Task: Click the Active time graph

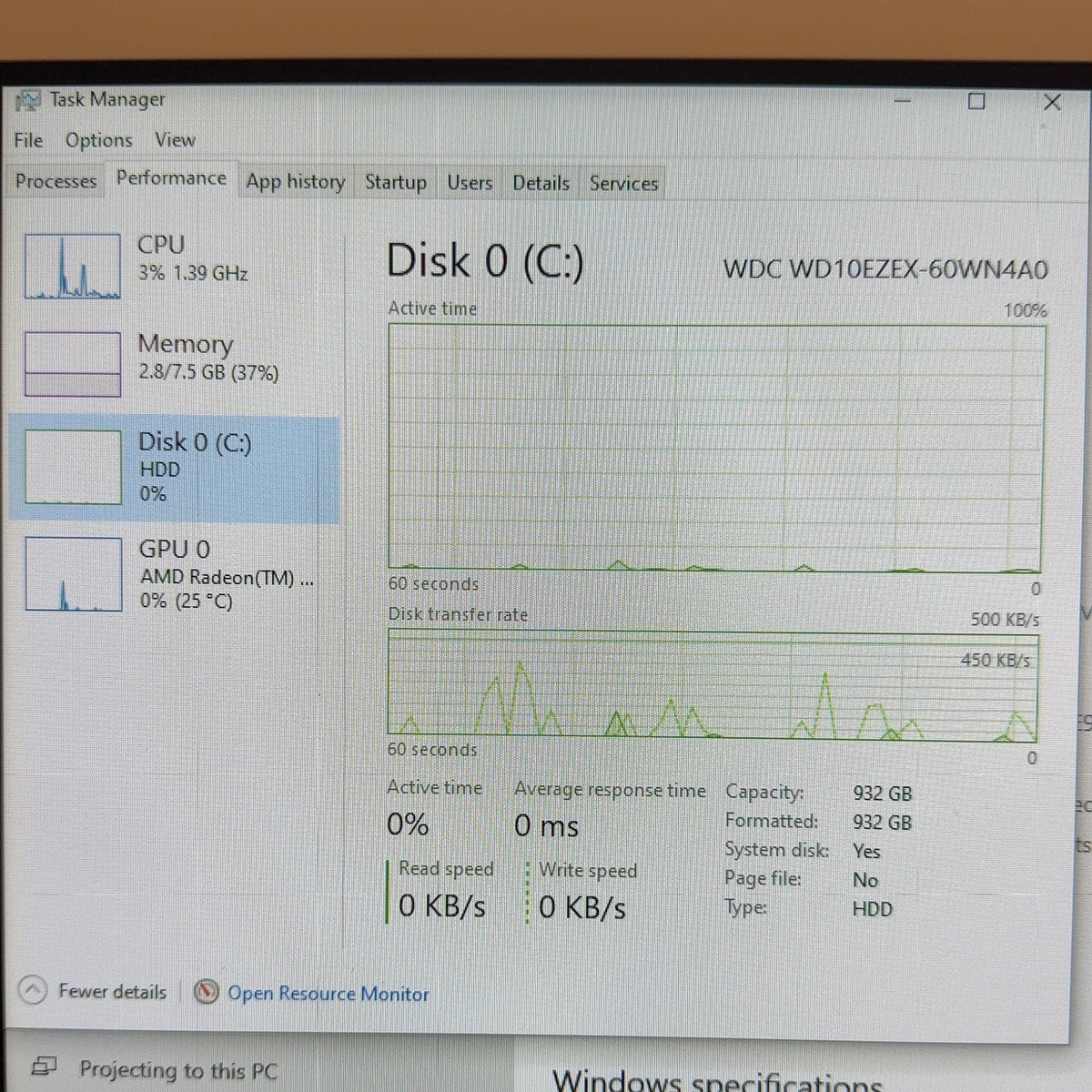Action: (716, 448)
